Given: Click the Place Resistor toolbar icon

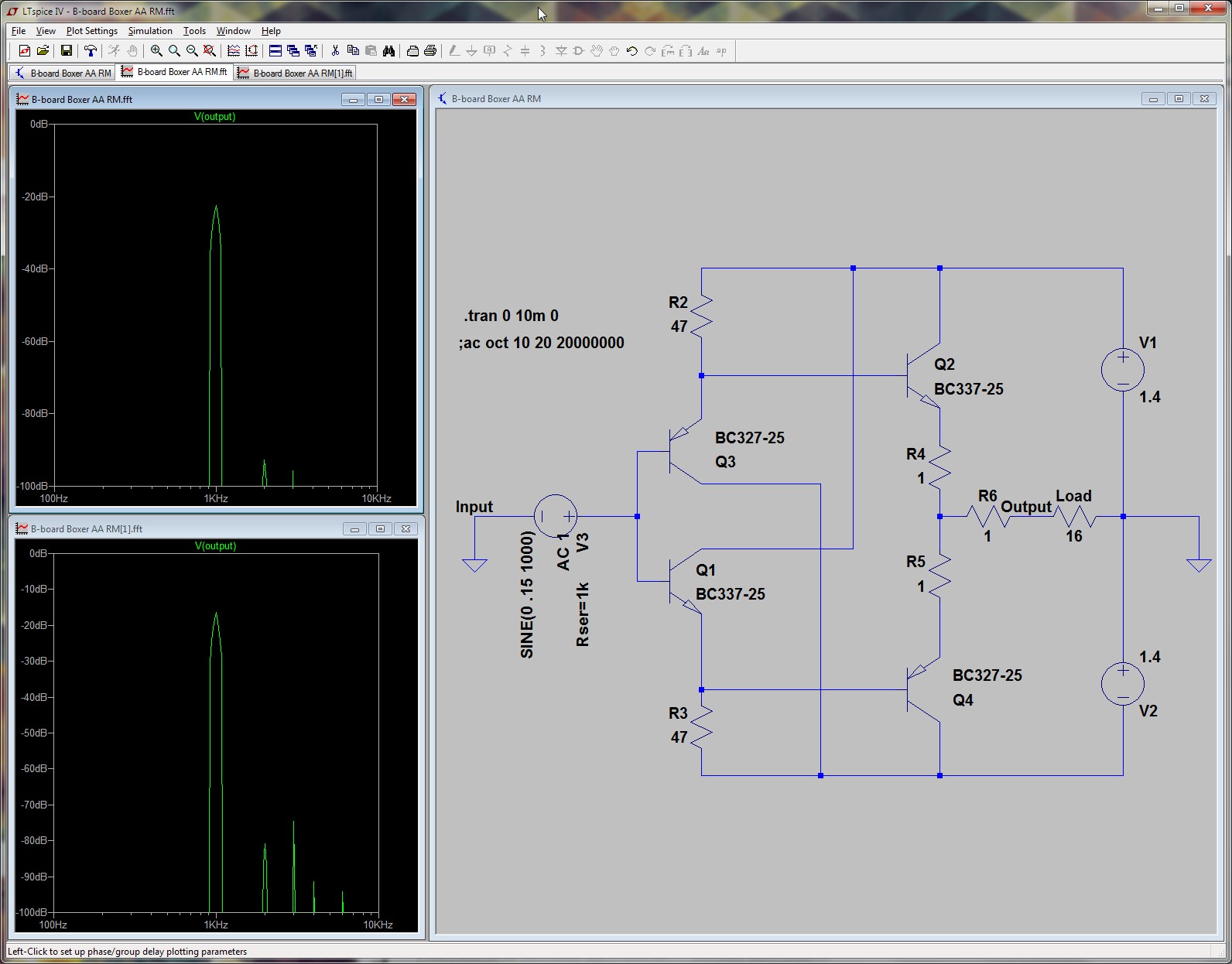Looking at the screenshot, I should pyautogui.click(x=508, y=51).
